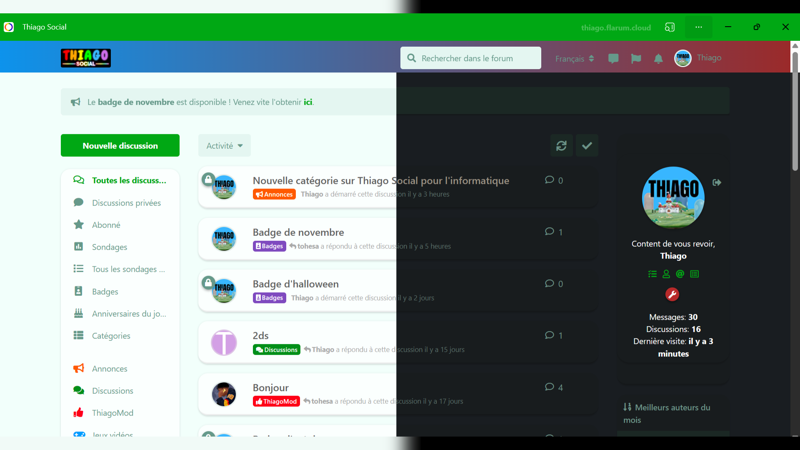Click the red wrench admin icon
Screen dimensions: 800x450
click(672, 294)
